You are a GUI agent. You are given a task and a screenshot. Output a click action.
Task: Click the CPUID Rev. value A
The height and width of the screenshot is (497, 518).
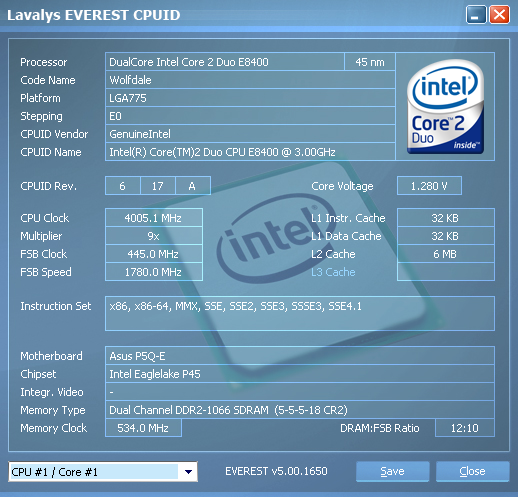192,186
